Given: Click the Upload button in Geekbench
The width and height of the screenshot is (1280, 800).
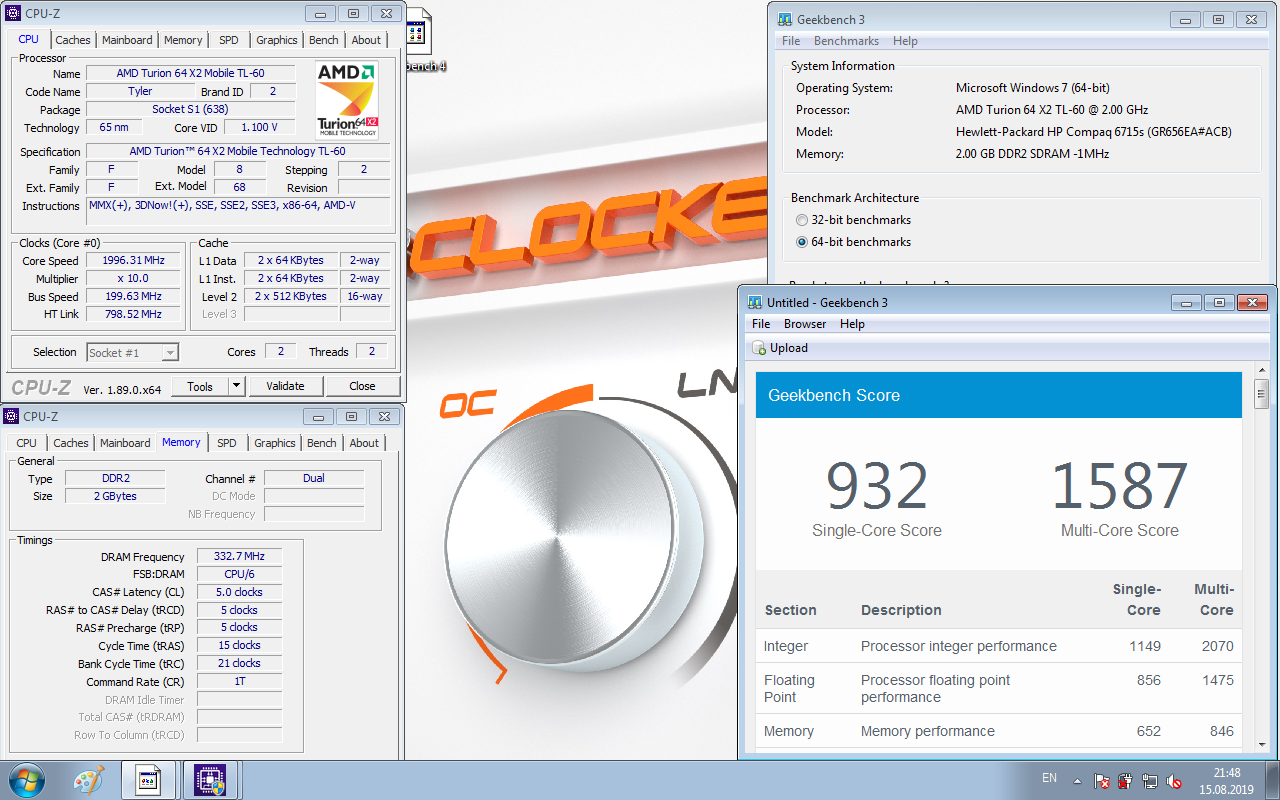Looking at the screenshot, I should pos(780,348).
